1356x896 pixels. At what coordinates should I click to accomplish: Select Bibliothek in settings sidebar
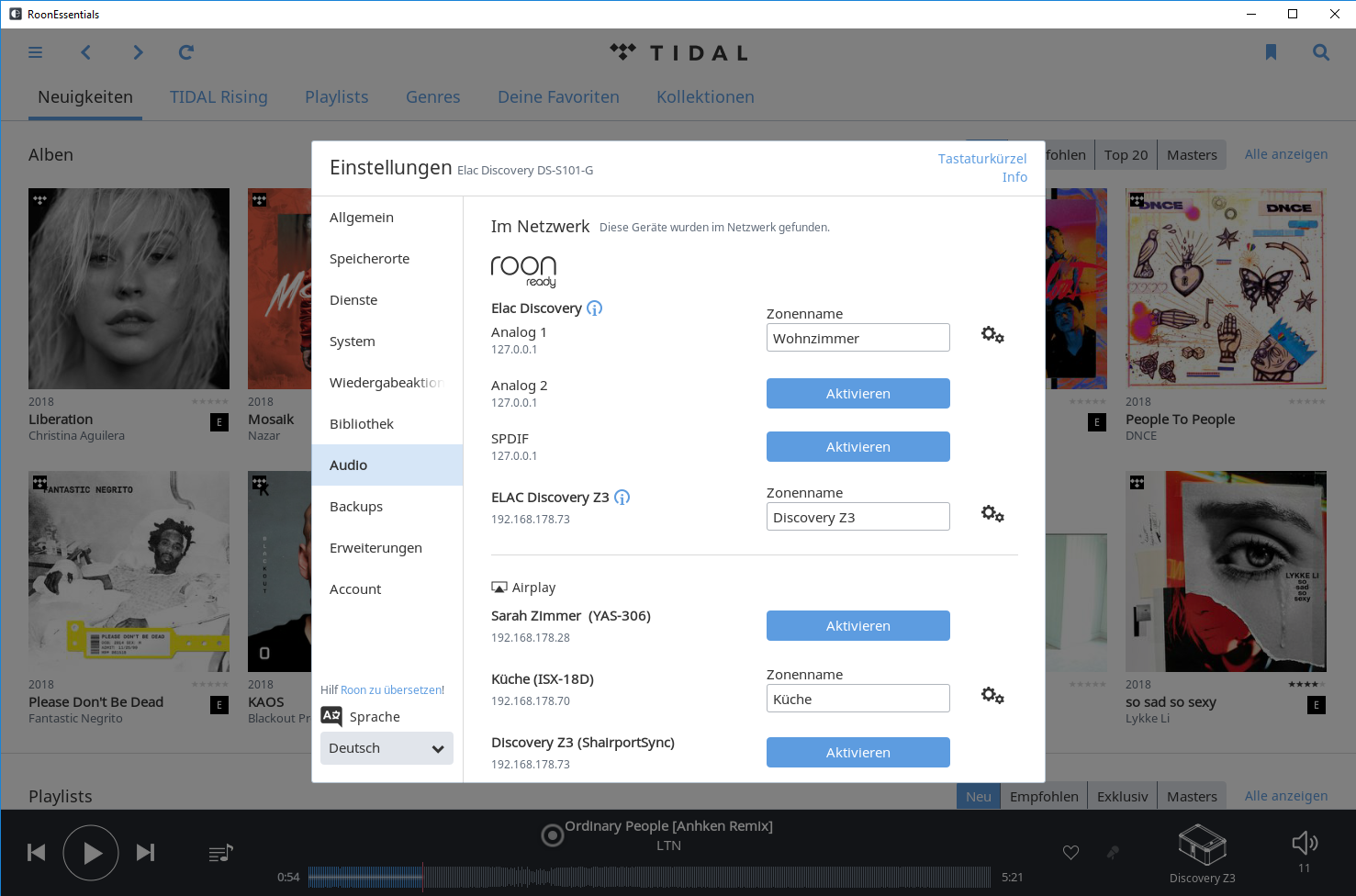pos(387,424)
